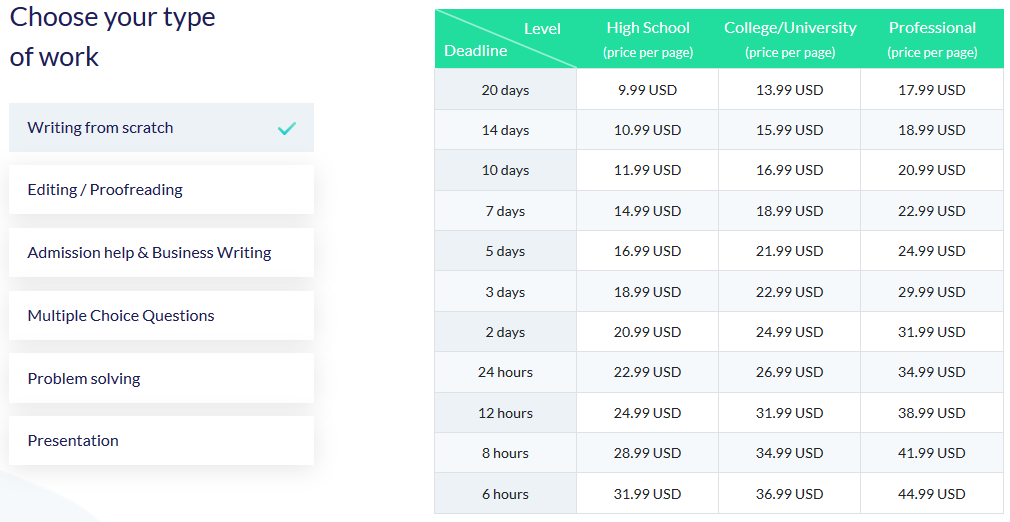Screen dimensions: 1010x522
Task: Select the 2 days deadline row label
Action: tap(506, 332)
